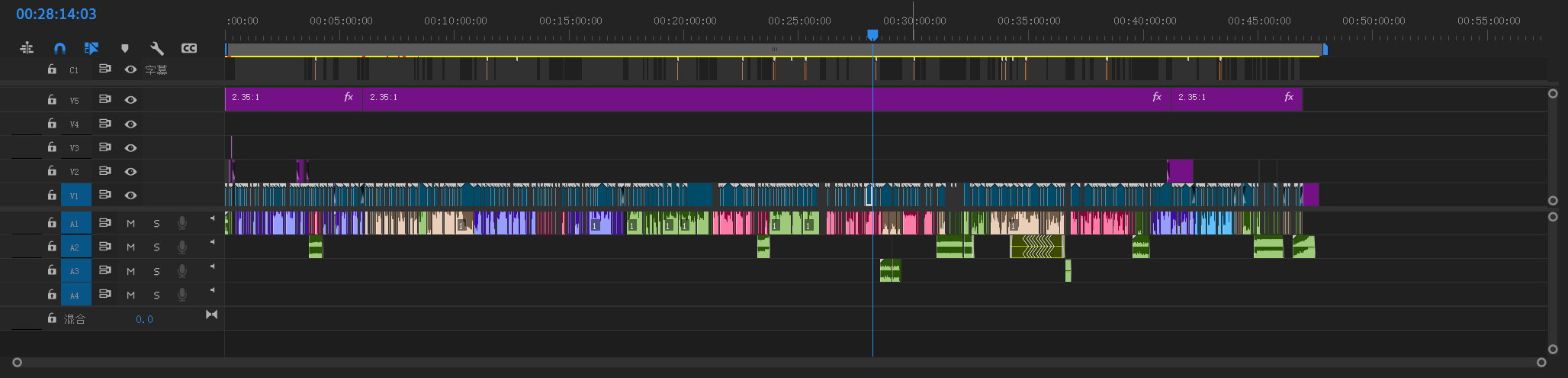
Task: Toggle the snap magnet icon in timeline
Action: tap(59, 48)
